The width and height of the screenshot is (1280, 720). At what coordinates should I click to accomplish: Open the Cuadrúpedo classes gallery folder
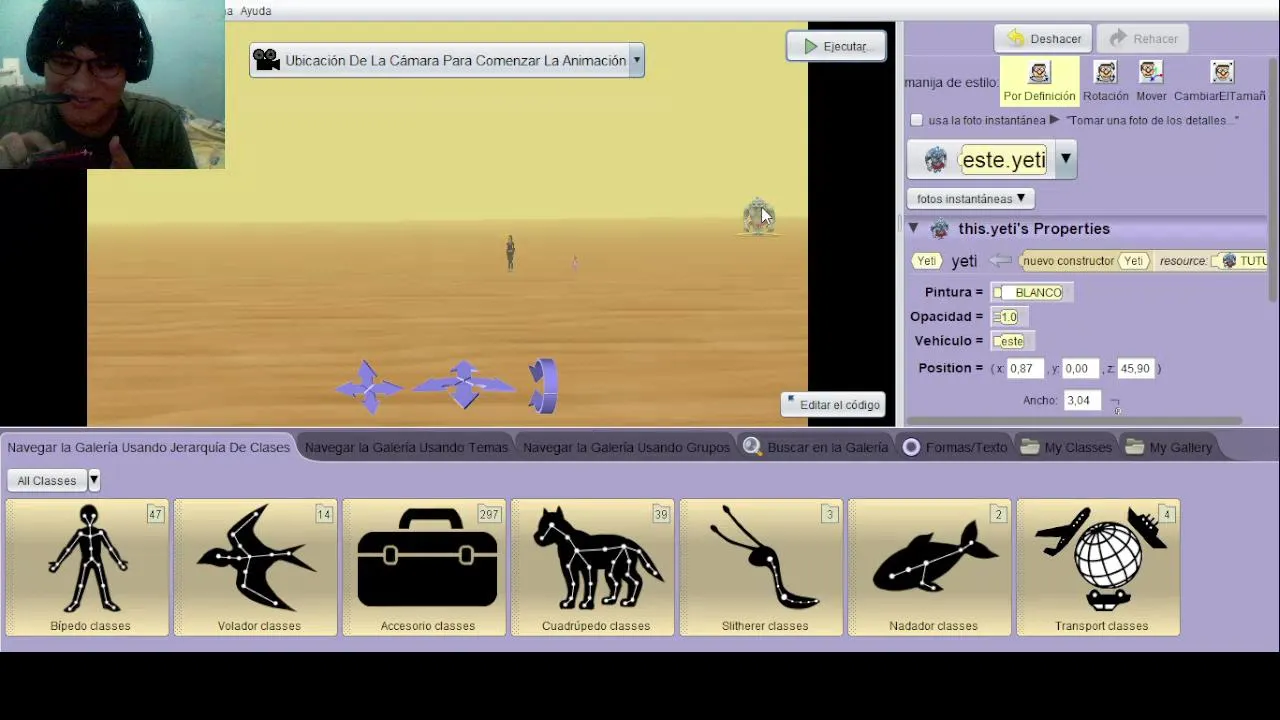click(x=594, y=567)
